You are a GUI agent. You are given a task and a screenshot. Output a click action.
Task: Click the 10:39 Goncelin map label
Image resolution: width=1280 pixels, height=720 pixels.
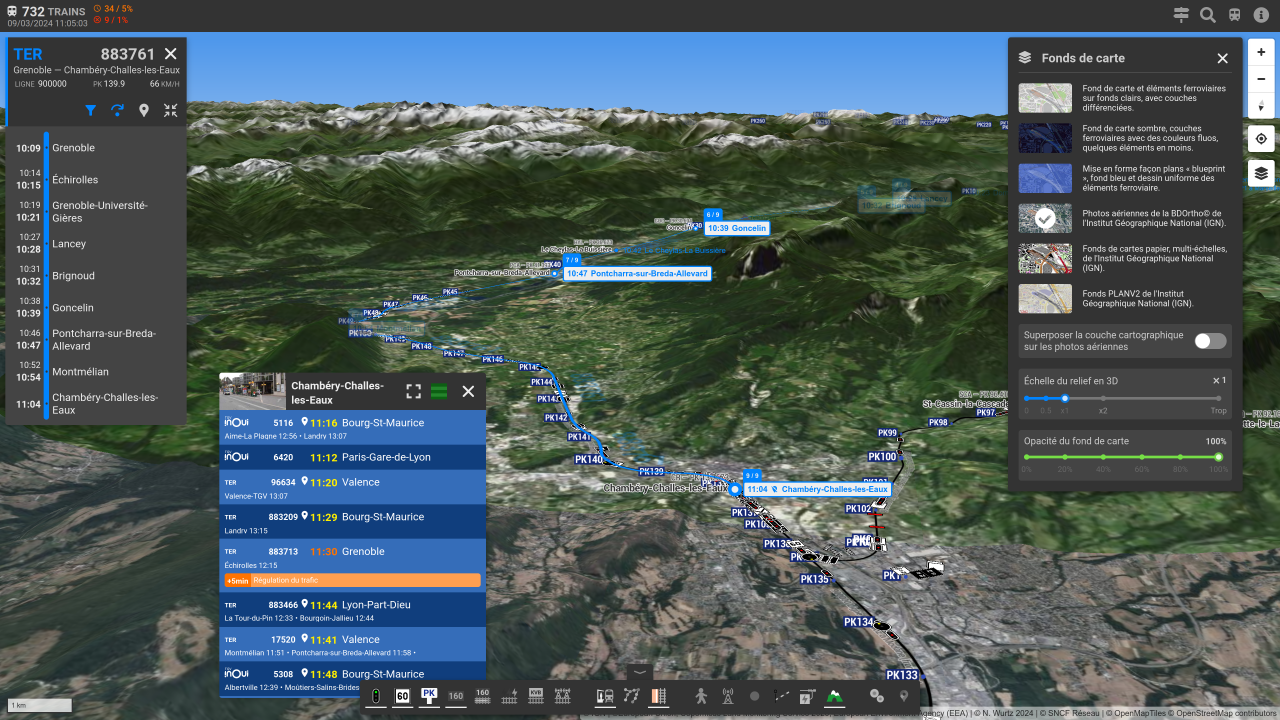[x=737, y=228]
